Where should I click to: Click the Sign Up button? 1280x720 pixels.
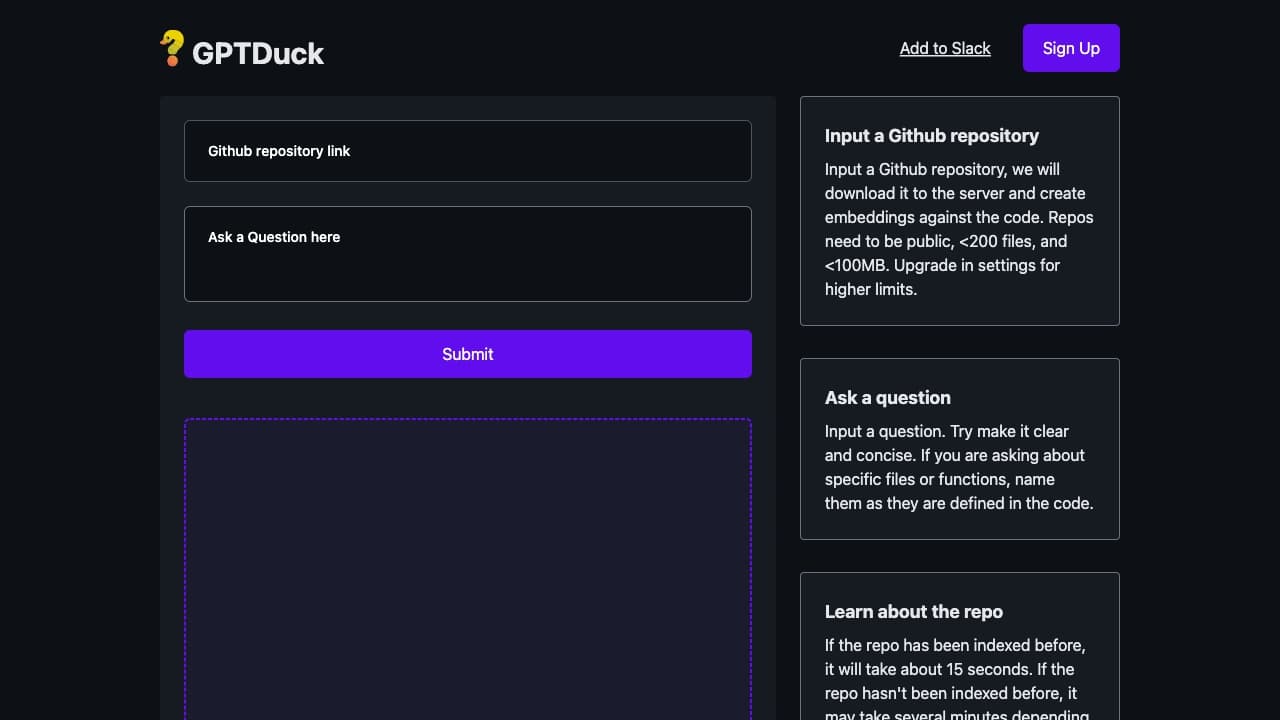pos(1070,48)
